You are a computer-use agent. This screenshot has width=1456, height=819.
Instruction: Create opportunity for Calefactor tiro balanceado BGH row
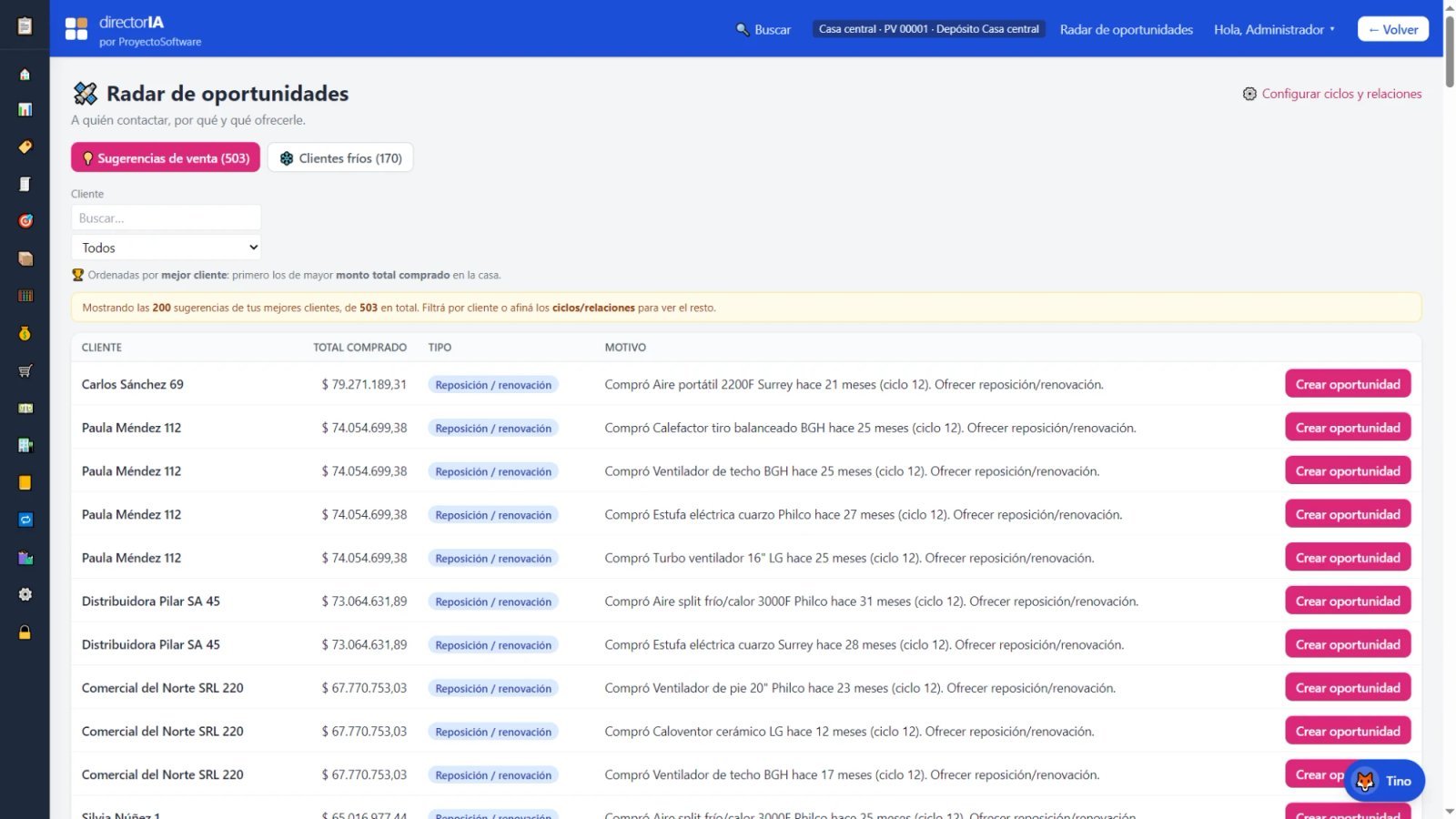(x=1348, y=428)
